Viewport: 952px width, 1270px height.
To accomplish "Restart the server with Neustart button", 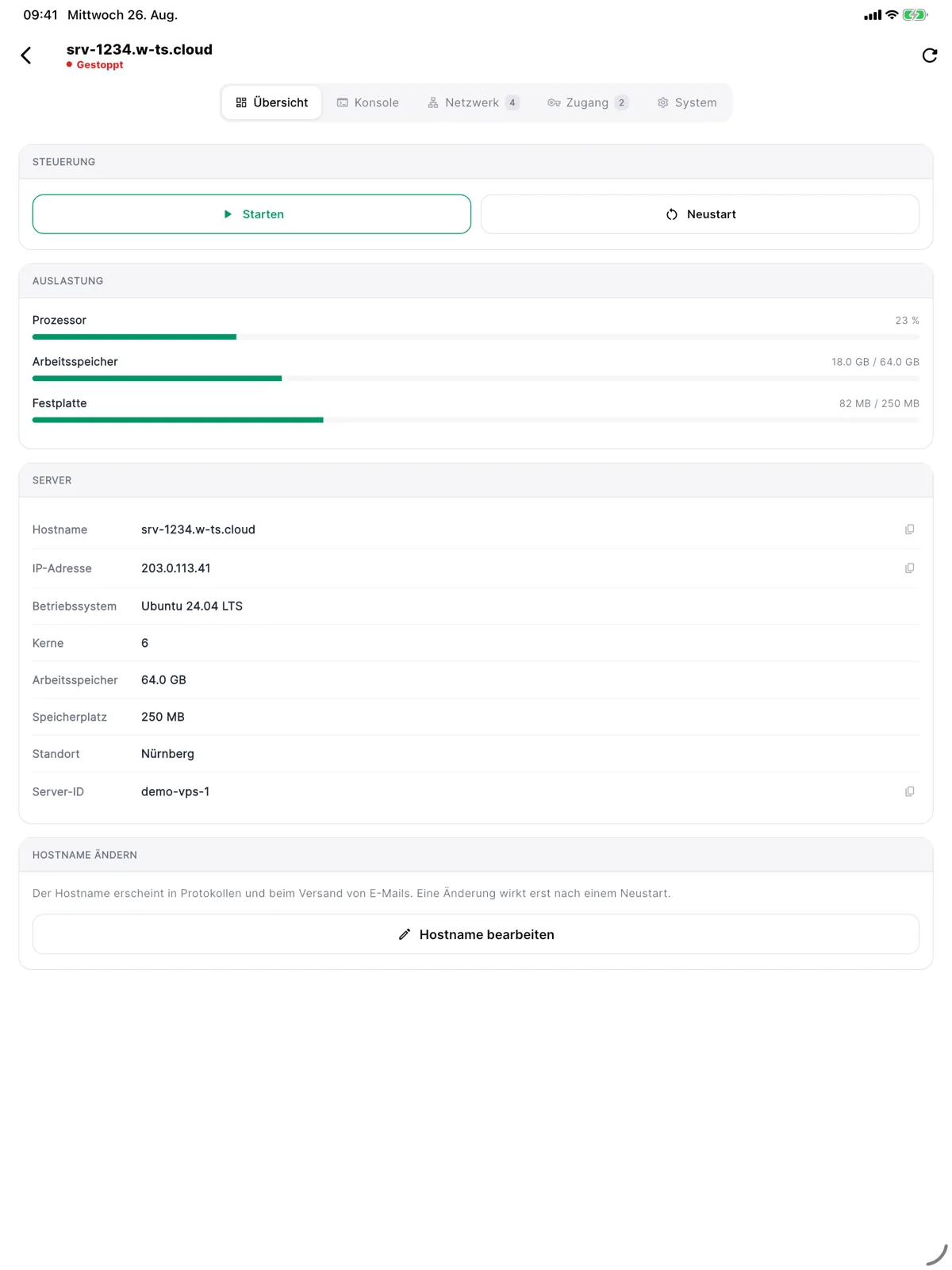I will pos(701,214).
